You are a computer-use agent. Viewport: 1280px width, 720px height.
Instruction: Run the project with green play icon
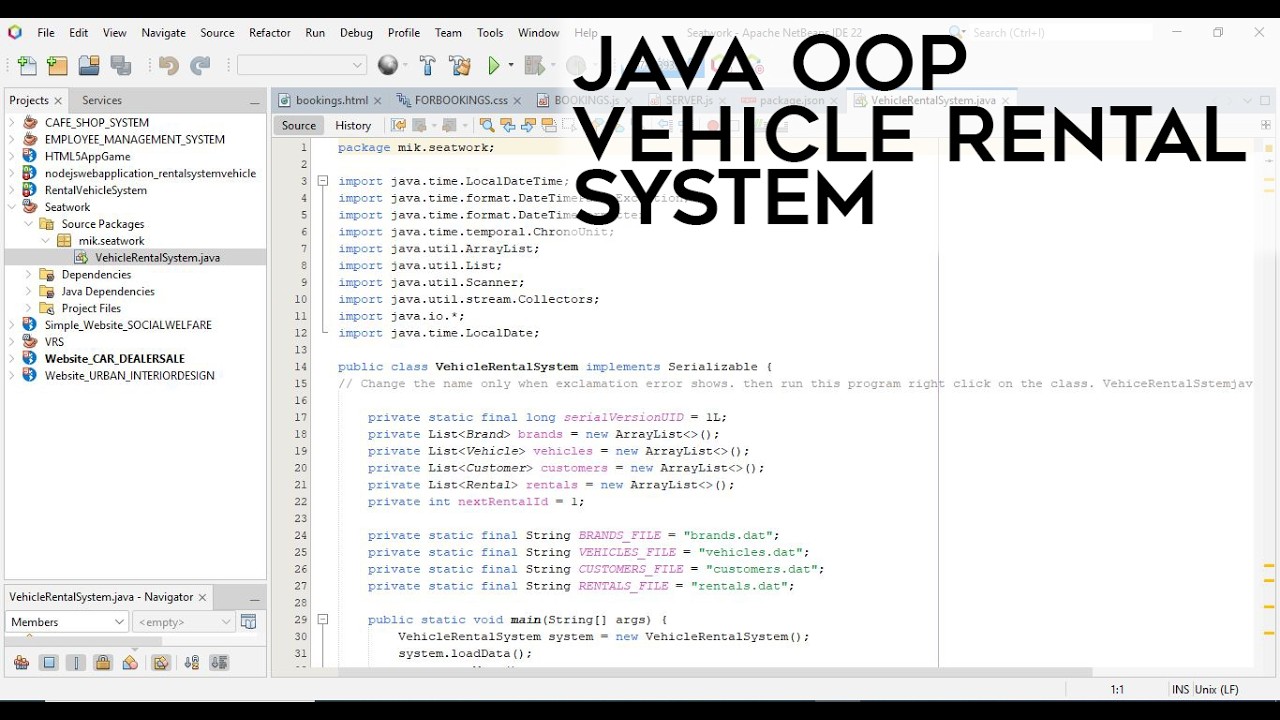point(494,66)
